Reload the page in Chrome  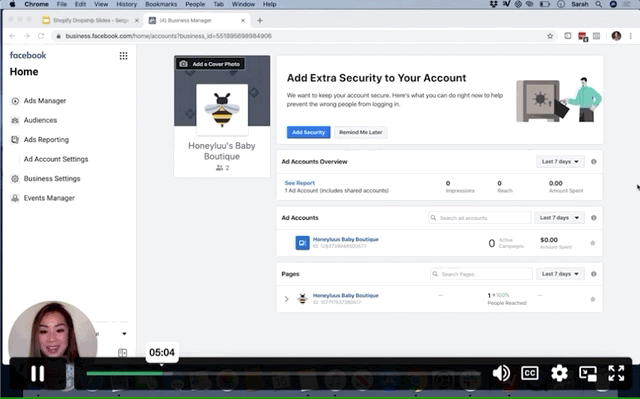[x=41, y=36]
